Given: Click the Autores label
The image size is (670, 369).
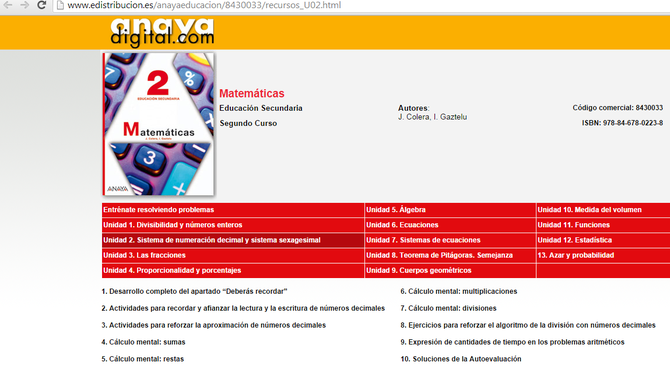Looking at the screenshot, I should pos(413,108).
